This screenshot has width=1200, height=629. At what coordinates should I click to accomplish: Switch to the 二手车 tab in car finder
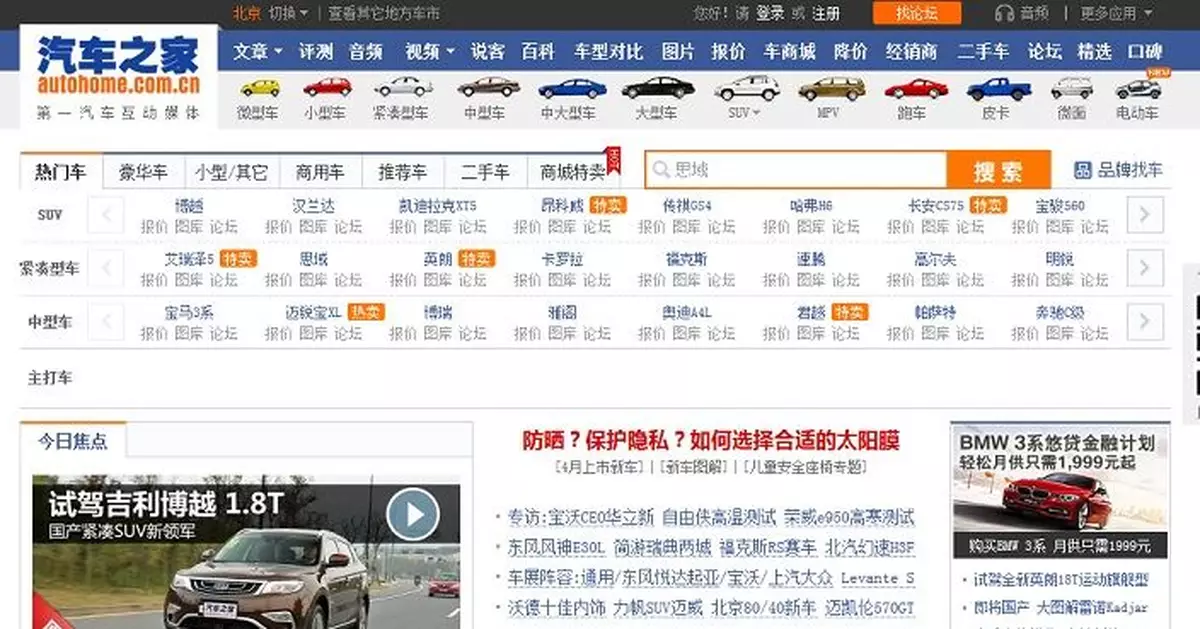point(485,171)
